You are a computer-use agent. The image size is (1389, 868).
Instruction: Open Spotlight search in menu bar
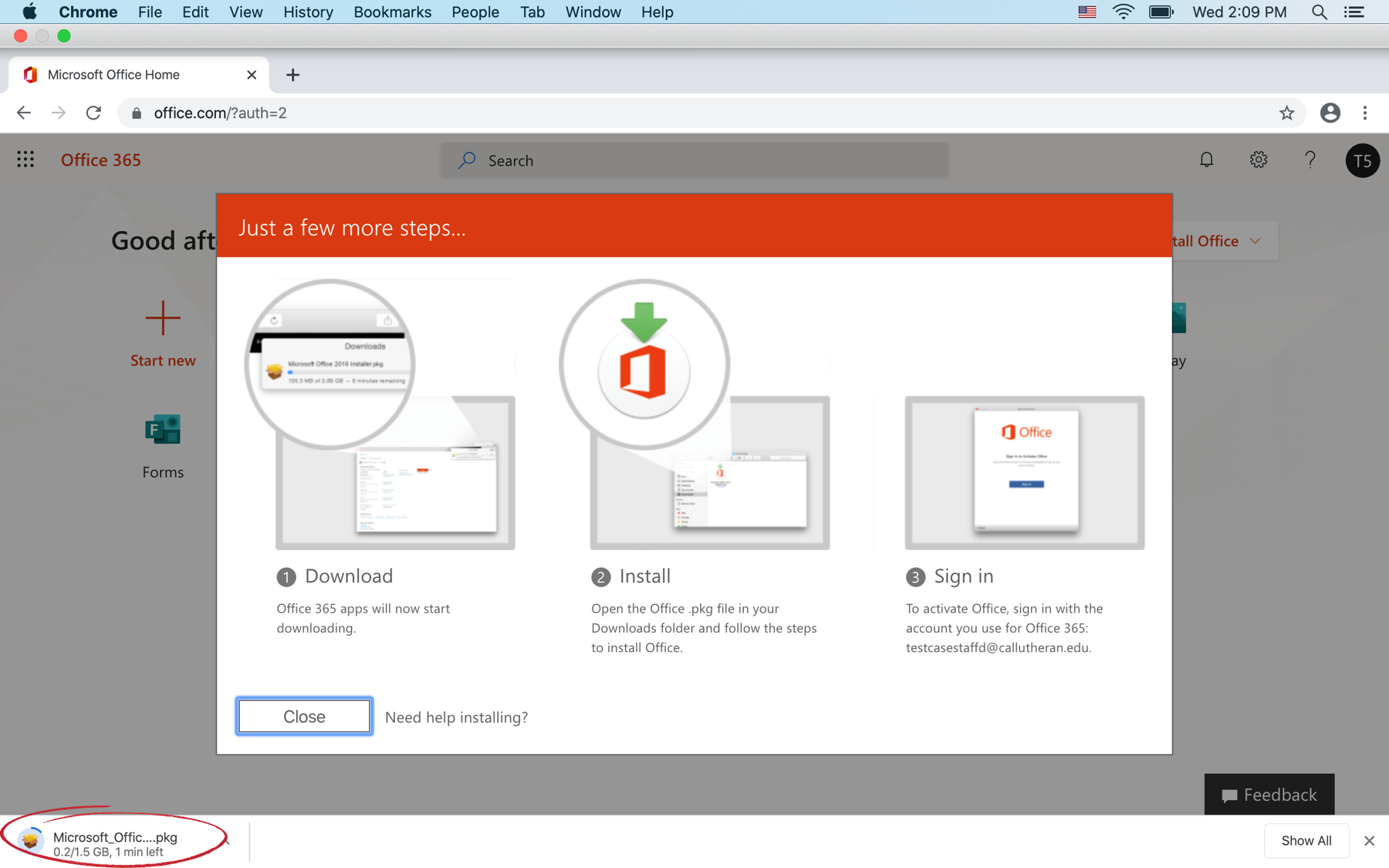[x=1320, y=12]
